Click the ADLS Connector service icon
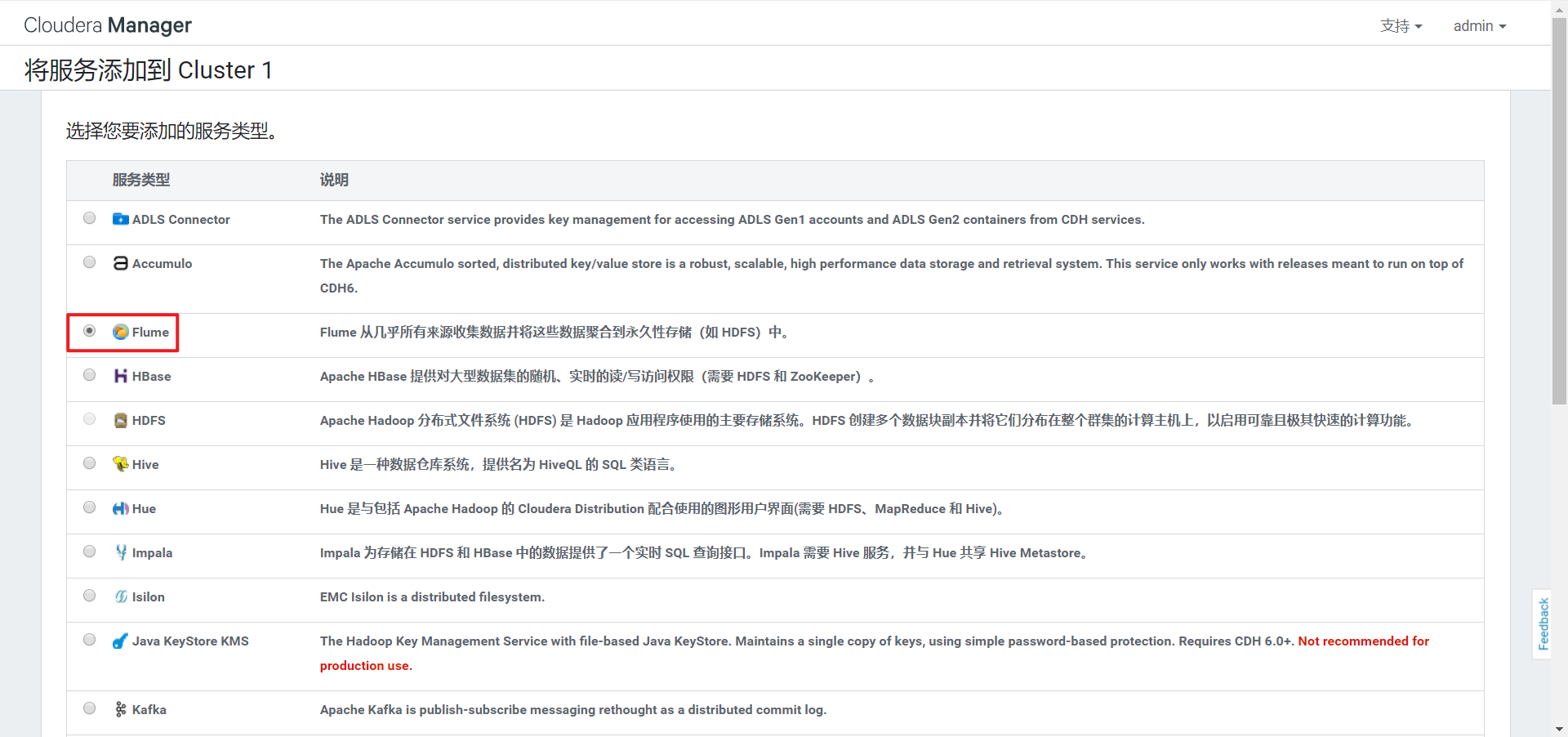Image resolution: width=1568 pixels, height=737 pixels. [x=121, y=219]
